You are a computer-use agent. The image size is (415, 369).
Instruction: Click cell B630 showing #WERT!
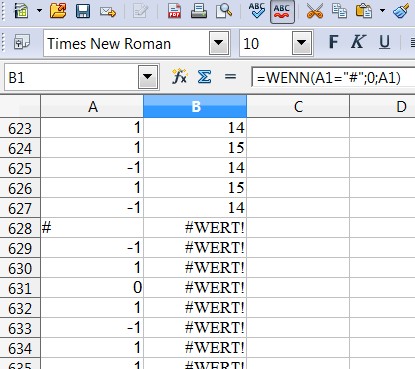click(195, 268)
